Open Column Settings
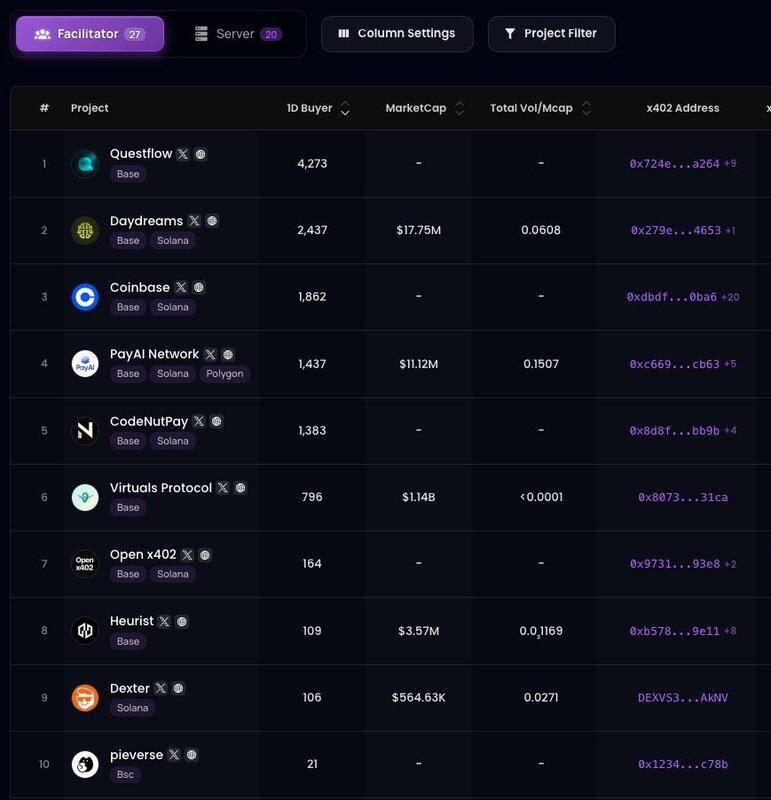 coord(397,34)
